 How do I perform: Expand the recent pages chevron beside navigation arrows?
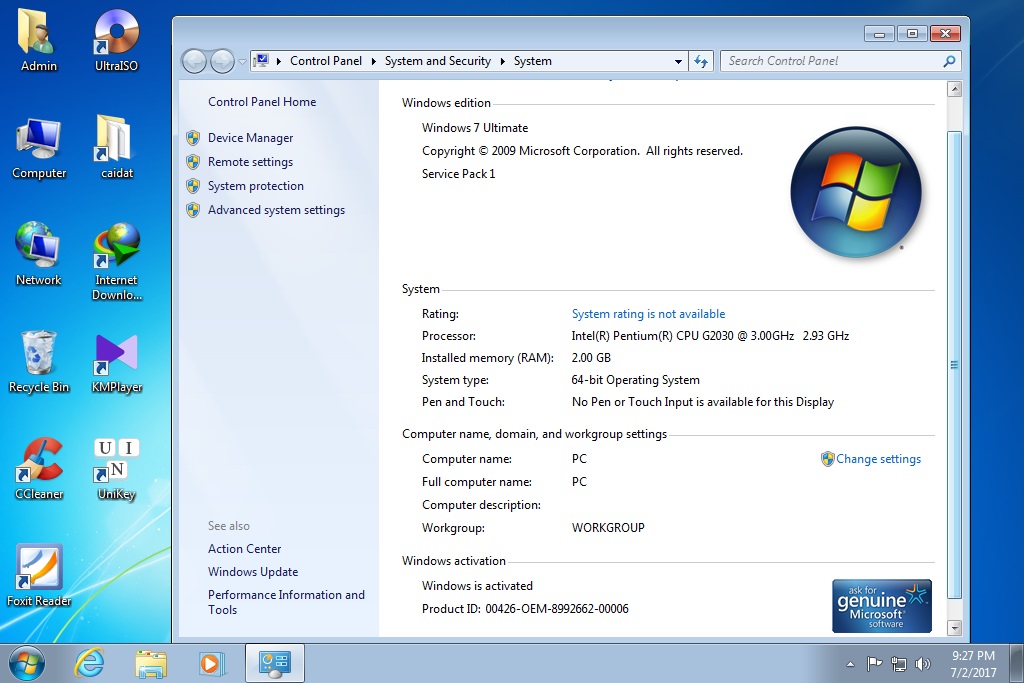pos(240,61)
